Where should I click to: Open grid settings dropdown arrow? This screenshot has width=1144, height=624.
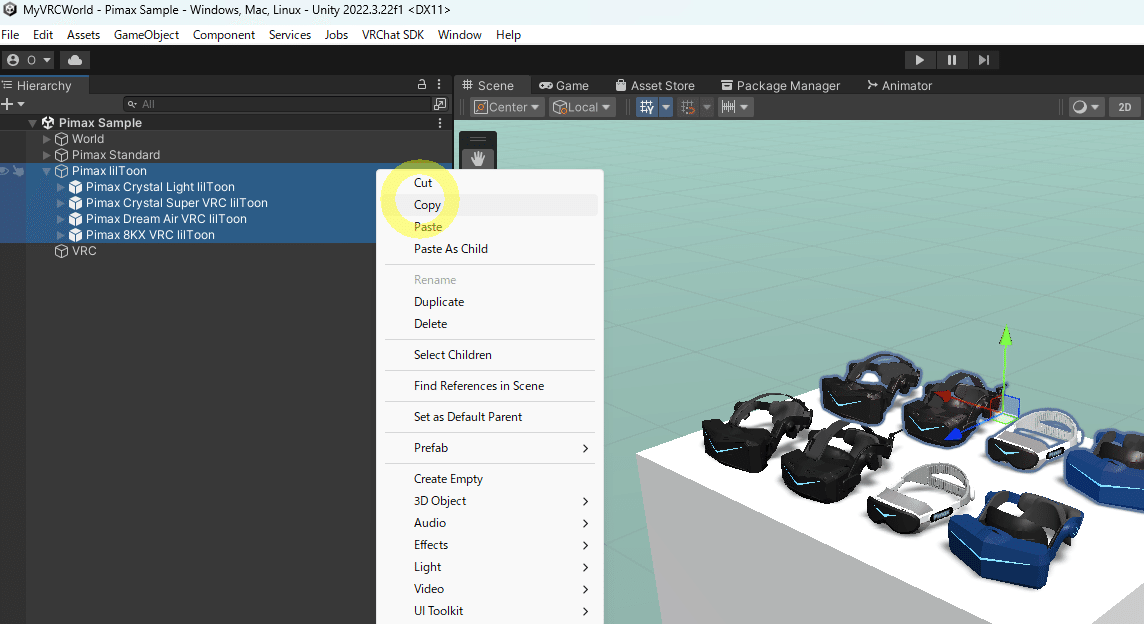(665, 107)
